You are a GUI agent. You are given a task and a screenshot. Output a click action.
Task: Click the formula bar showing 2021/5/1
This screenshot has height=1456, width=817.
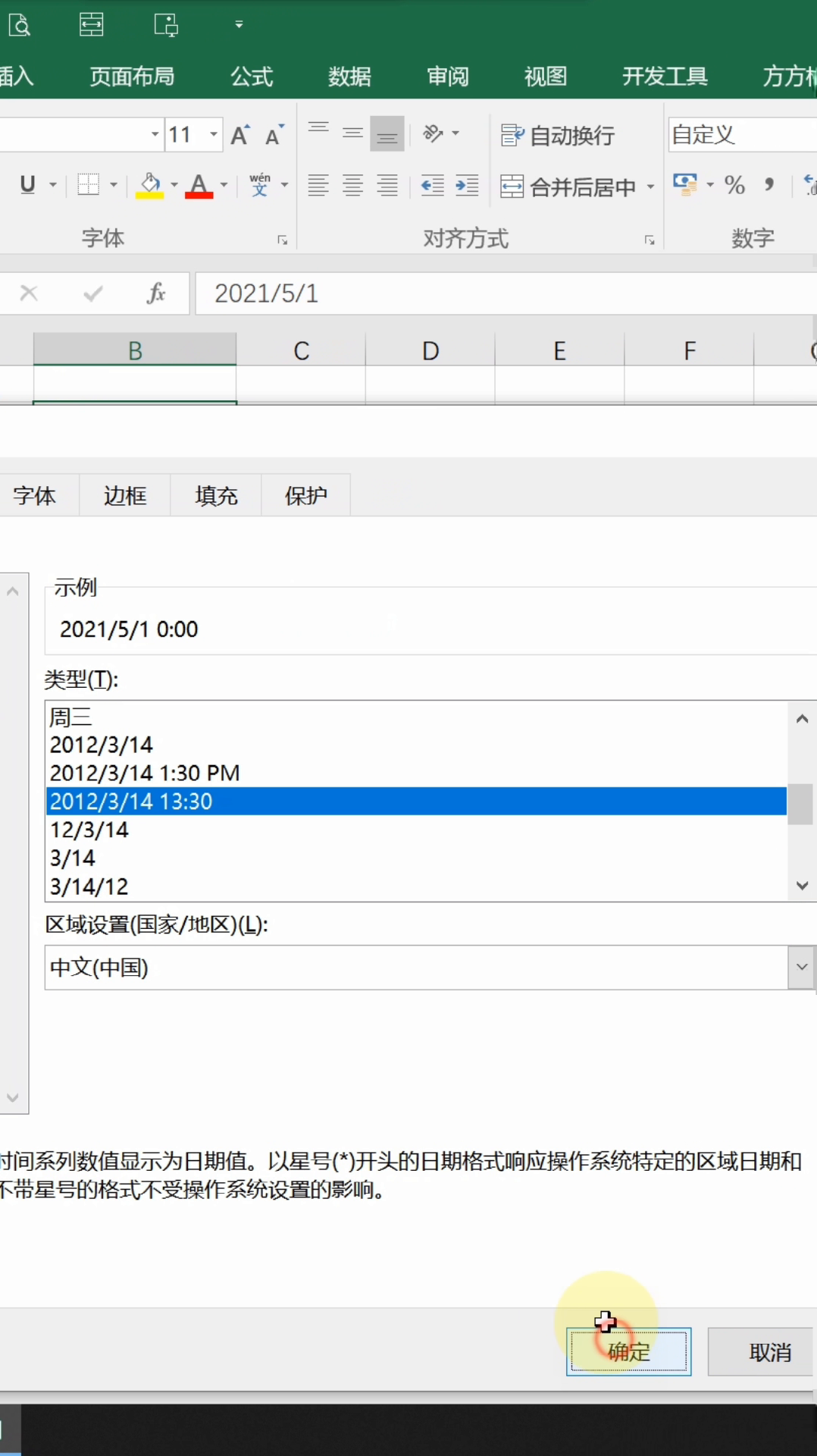[x=506, y=293]
